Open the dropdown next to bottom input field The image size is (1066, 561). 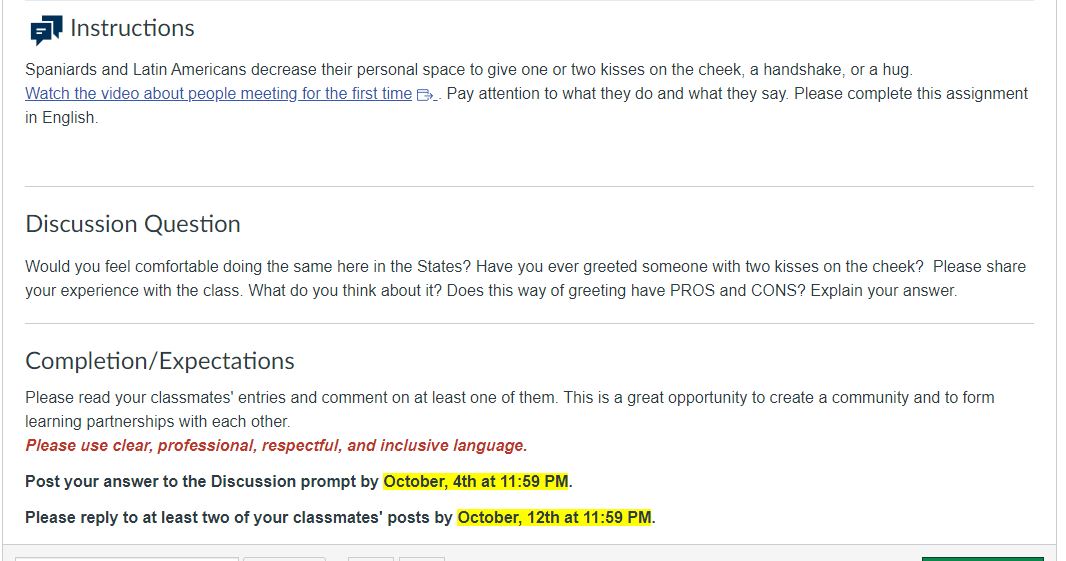tap(284, 559)
